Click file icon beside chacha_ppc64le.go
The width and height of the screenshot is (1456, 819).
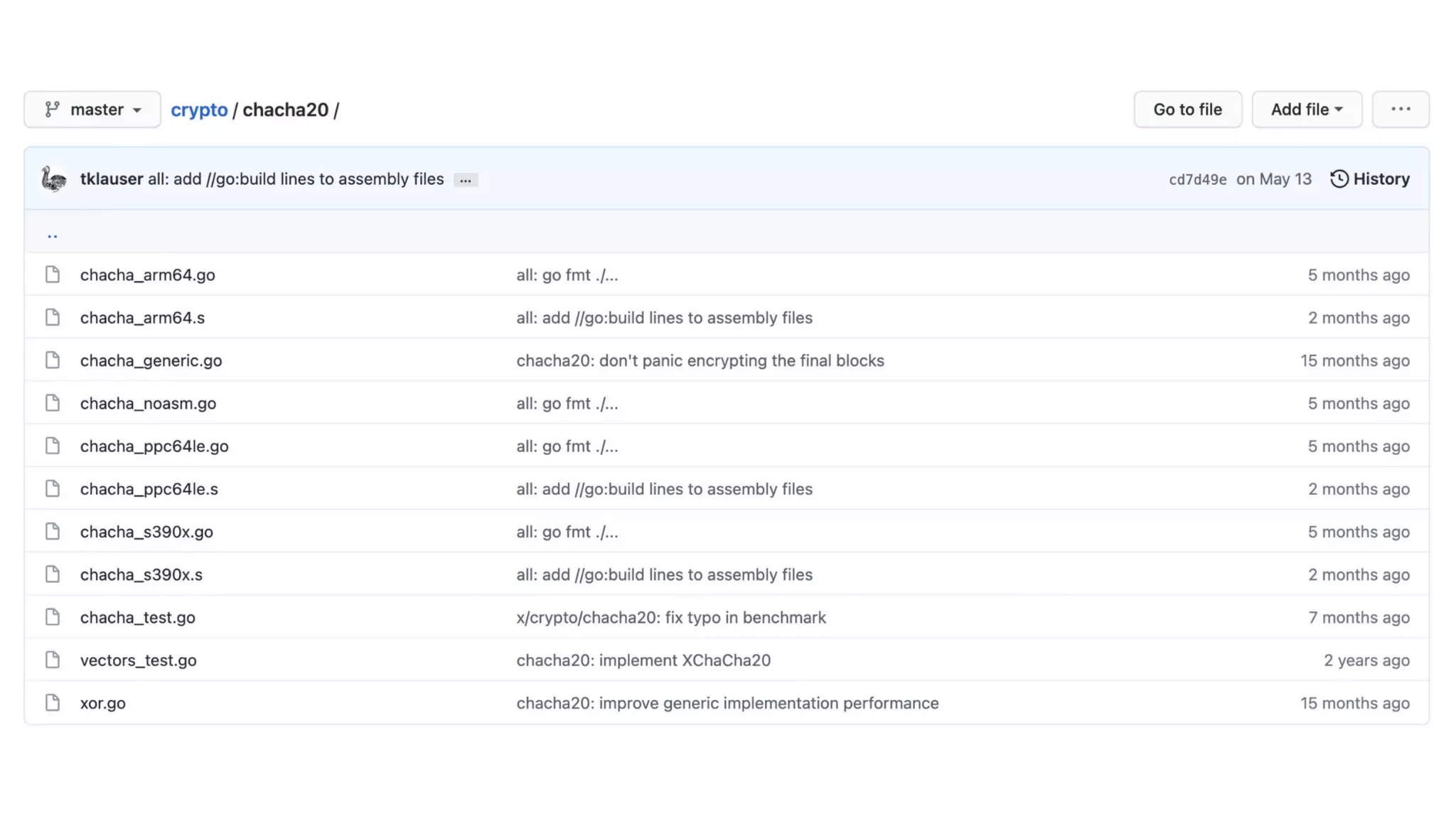(53, 446)
